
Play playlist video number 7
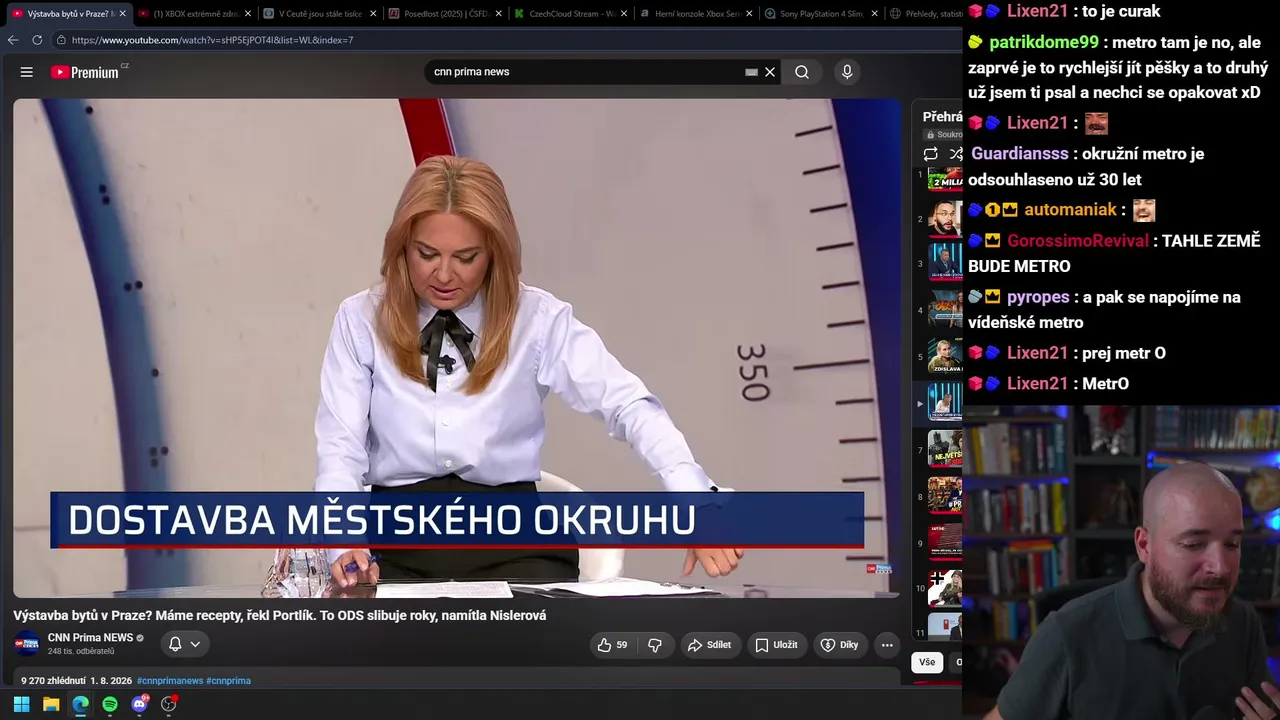pos(945,450)
